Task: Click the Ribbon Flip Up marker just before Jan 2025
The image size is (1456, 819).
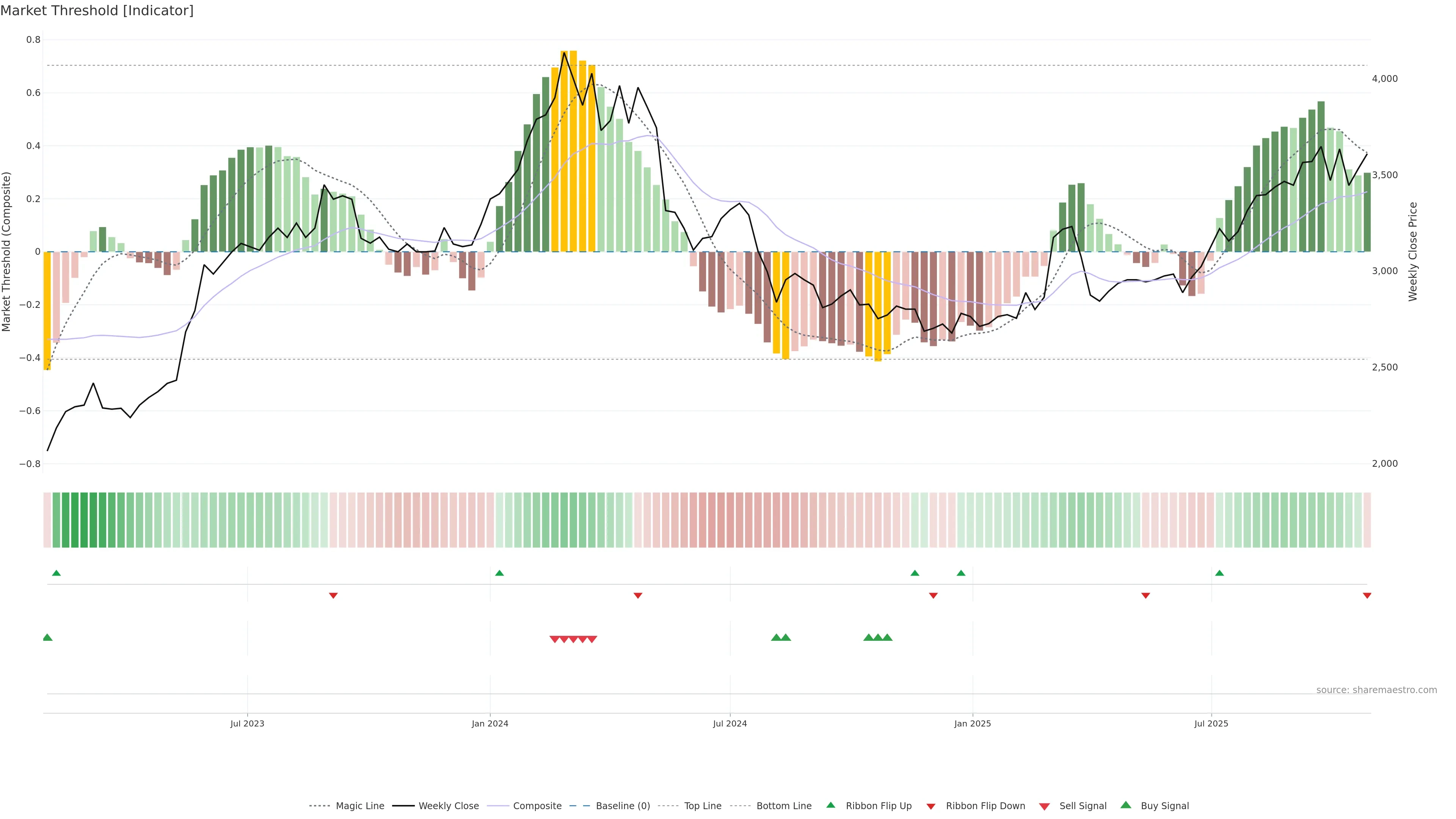Action: coord(961,573)
